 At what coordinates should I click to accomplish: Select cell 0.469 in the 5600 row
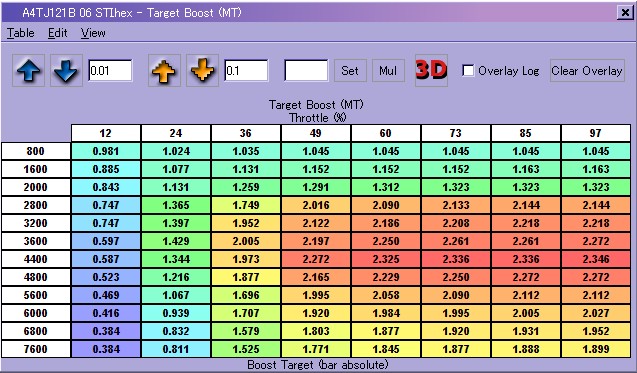106,295
